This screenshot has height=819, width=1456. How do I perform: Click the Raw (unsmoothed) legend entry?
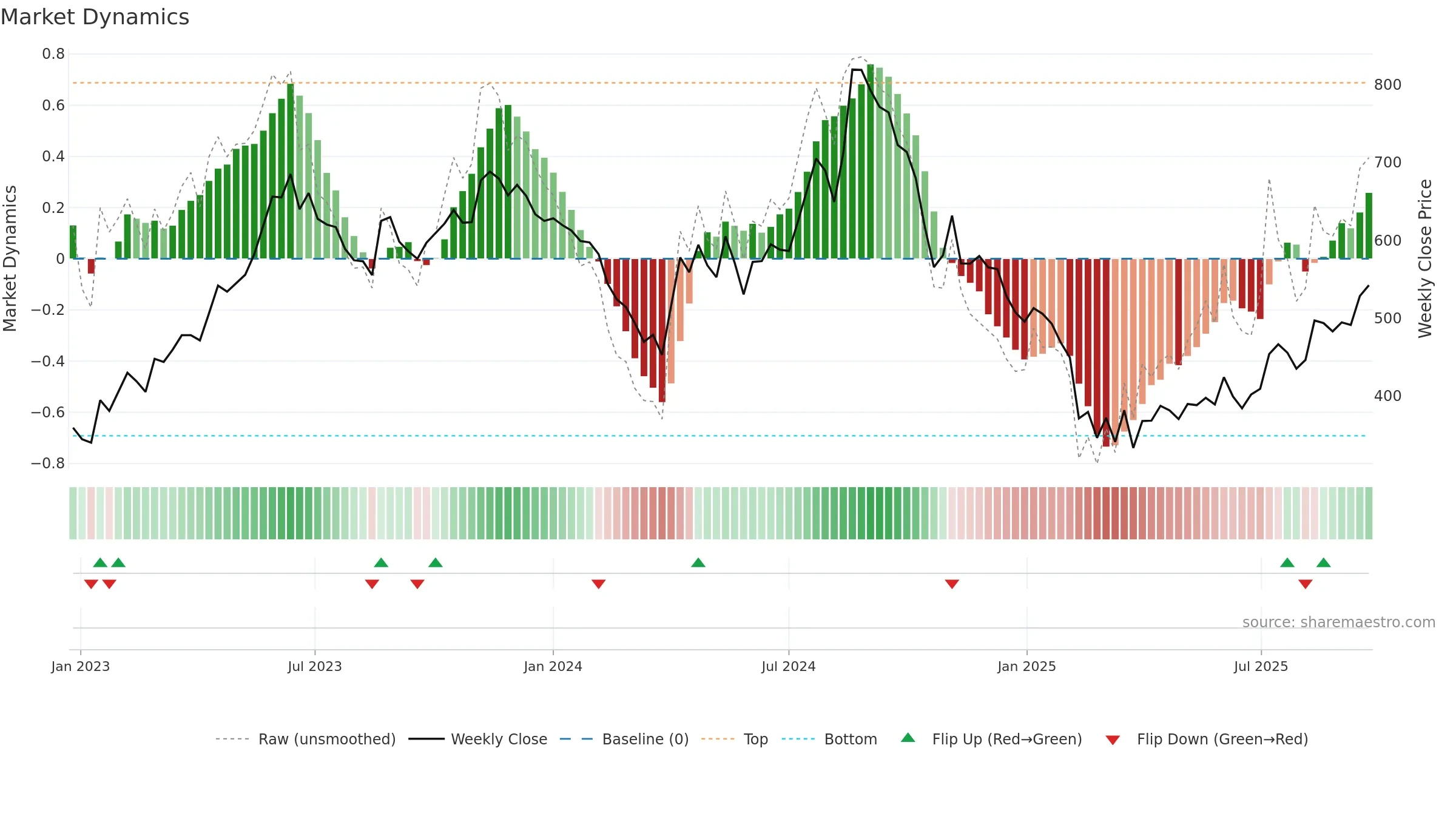(305, 739)
